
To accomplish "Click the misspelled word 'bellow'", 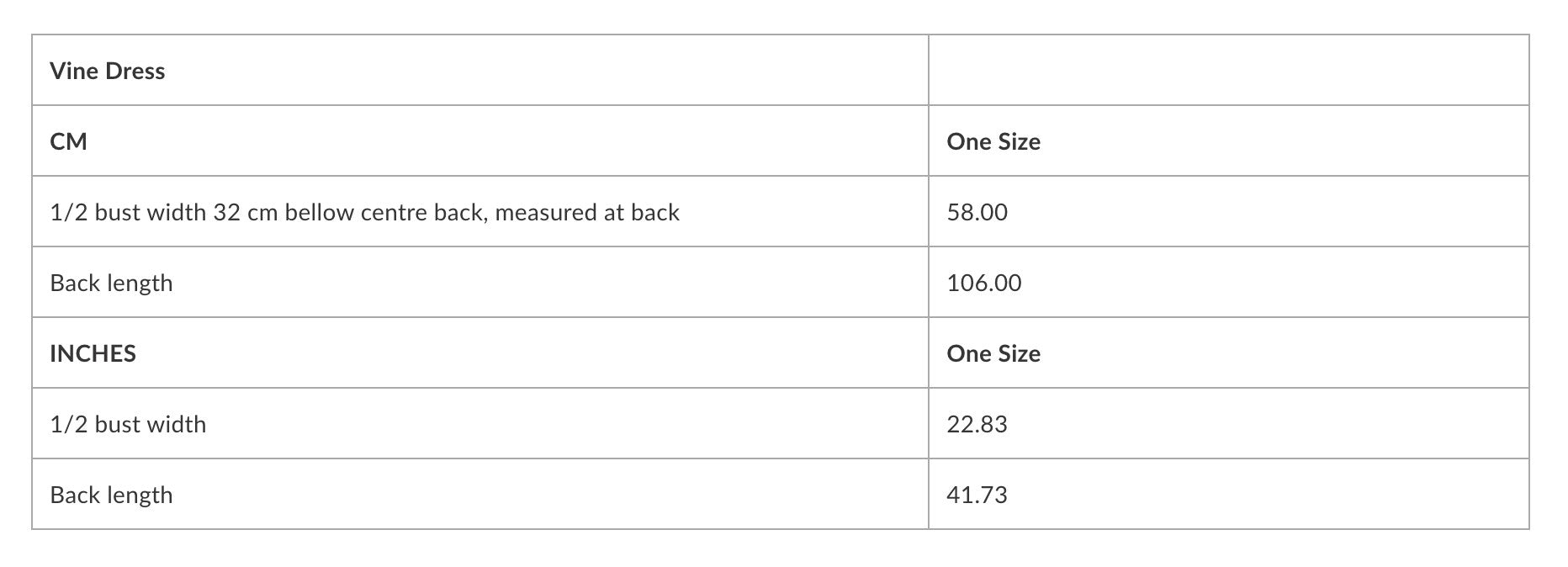I will click(x=319, y=212).
